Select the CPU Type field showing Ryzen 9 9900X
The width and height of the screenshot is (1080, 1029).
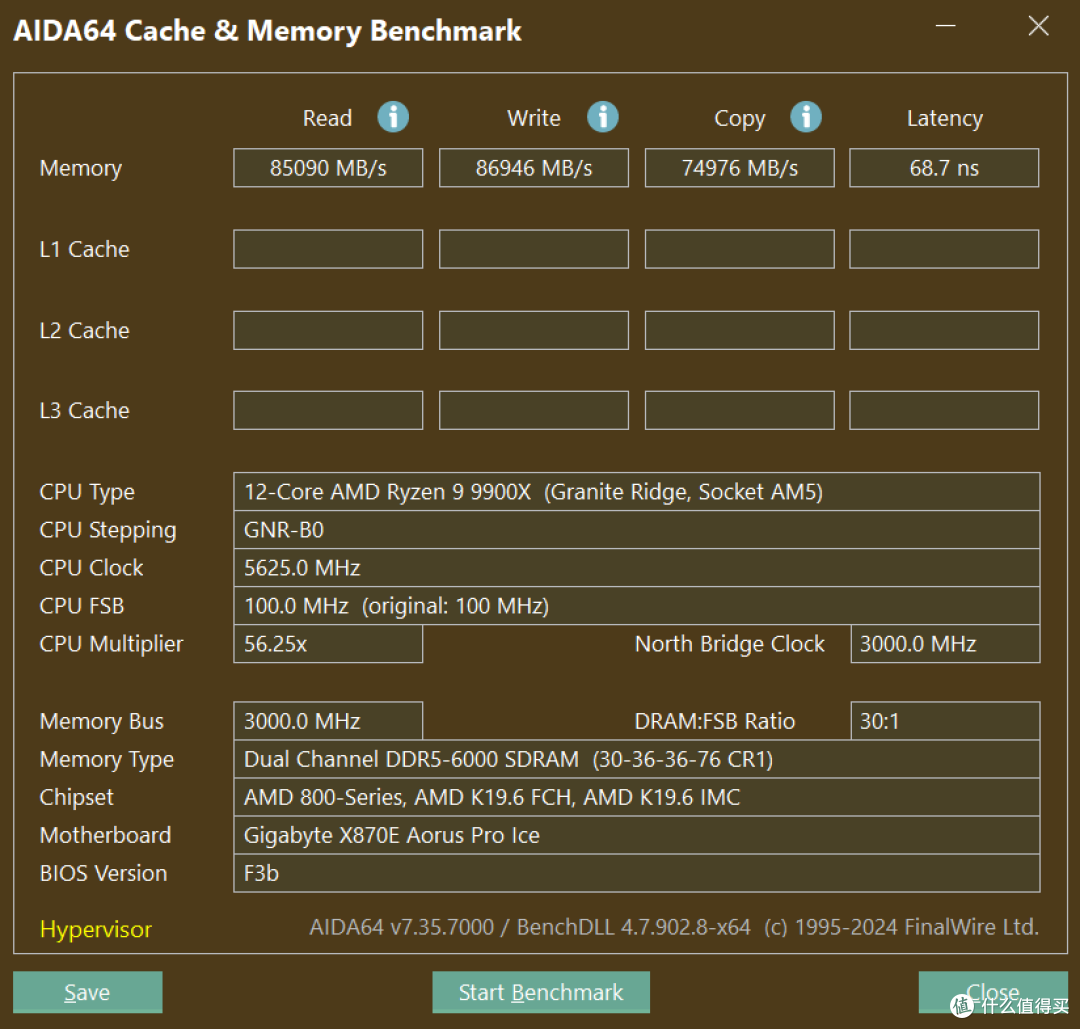[636, 491]
